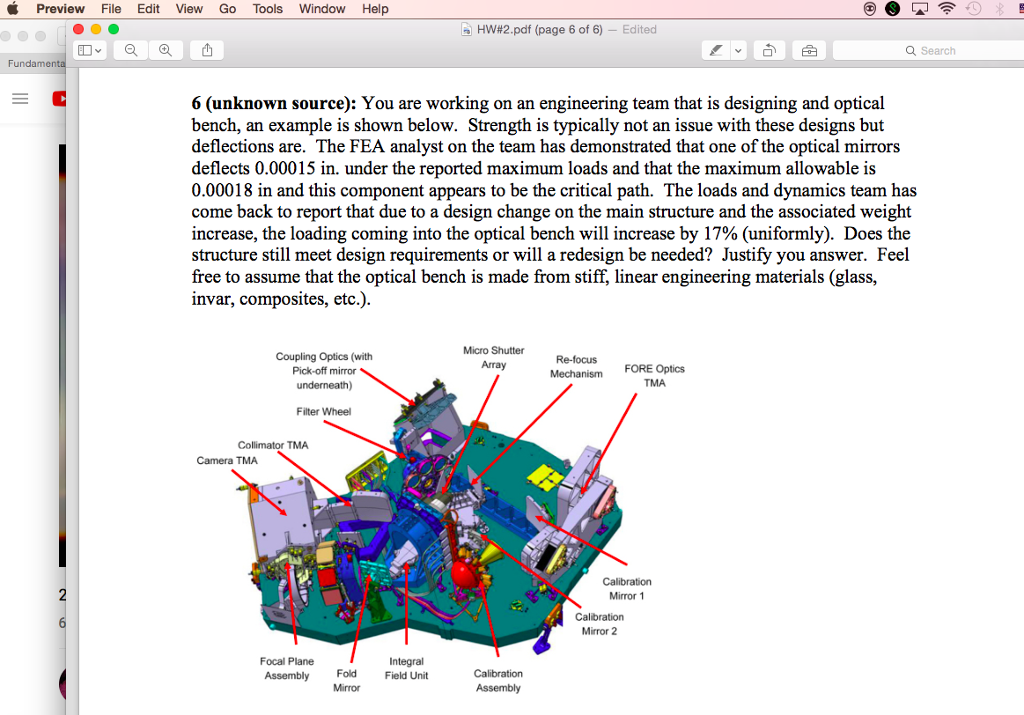The height and width of the screenshot is (715, 1024).
Task: Click the HW#2.pdf document title
Action: [x=539, y=29]
